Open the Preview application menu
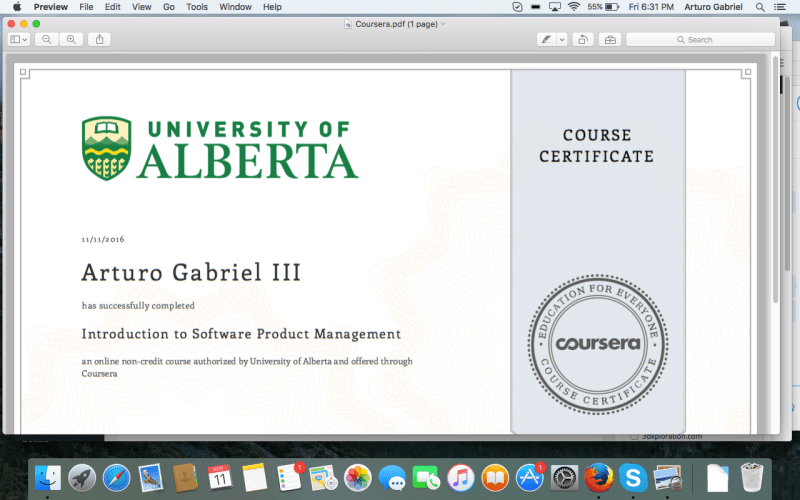The height and width of the screenshot is (500, 800). (x=51, y=7)
